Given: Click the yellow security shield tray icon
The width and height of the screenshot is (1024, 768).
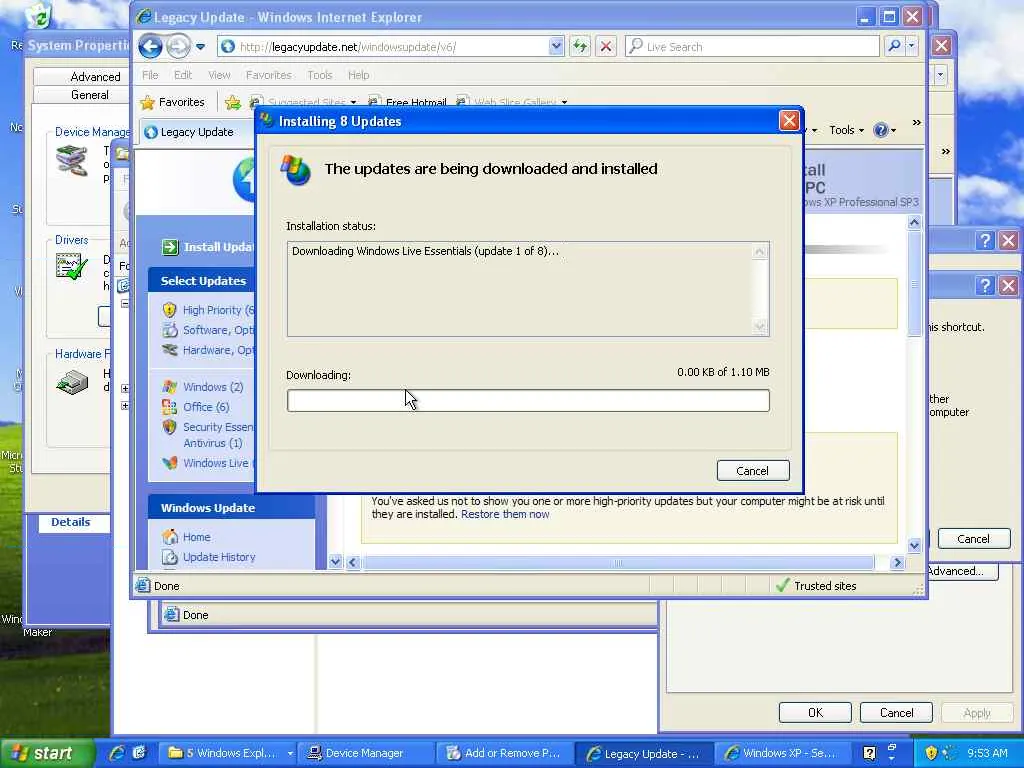Looking at the screenshot, I should [931, 753].
